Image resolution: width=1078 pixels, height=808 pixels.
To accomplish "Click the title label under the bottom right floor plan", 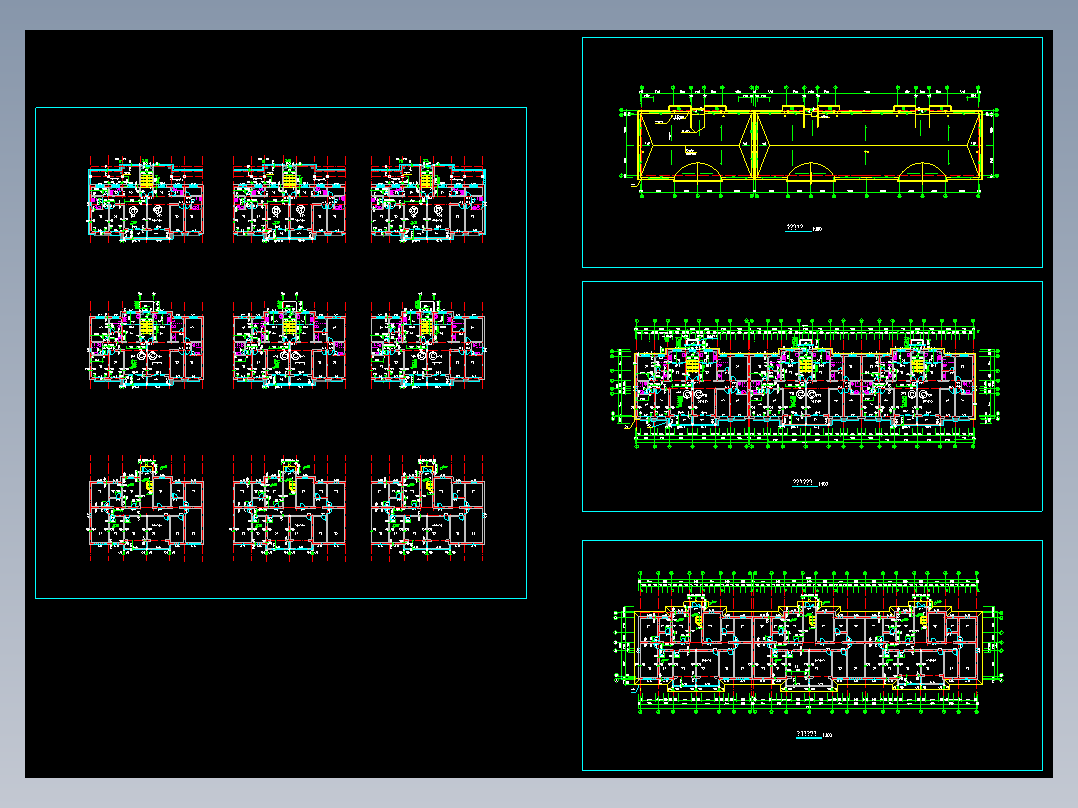I will tap(814, 734).
